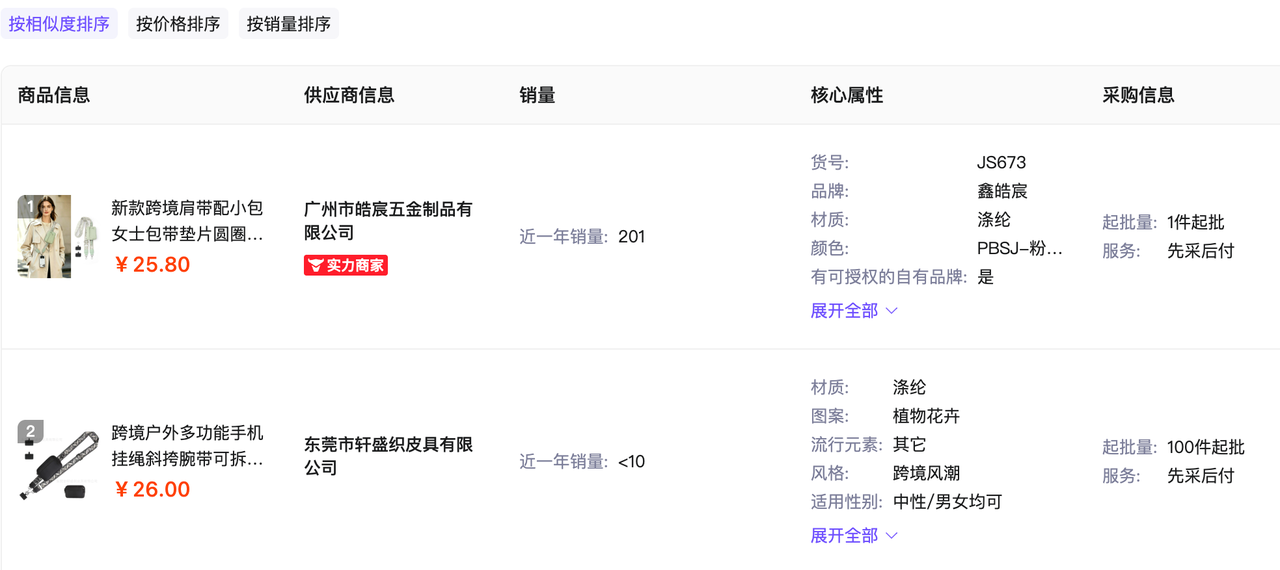Sort by similarity using 按相似度排序 tab
This screenshot has height=570, width=1280.
pos(59,24)
